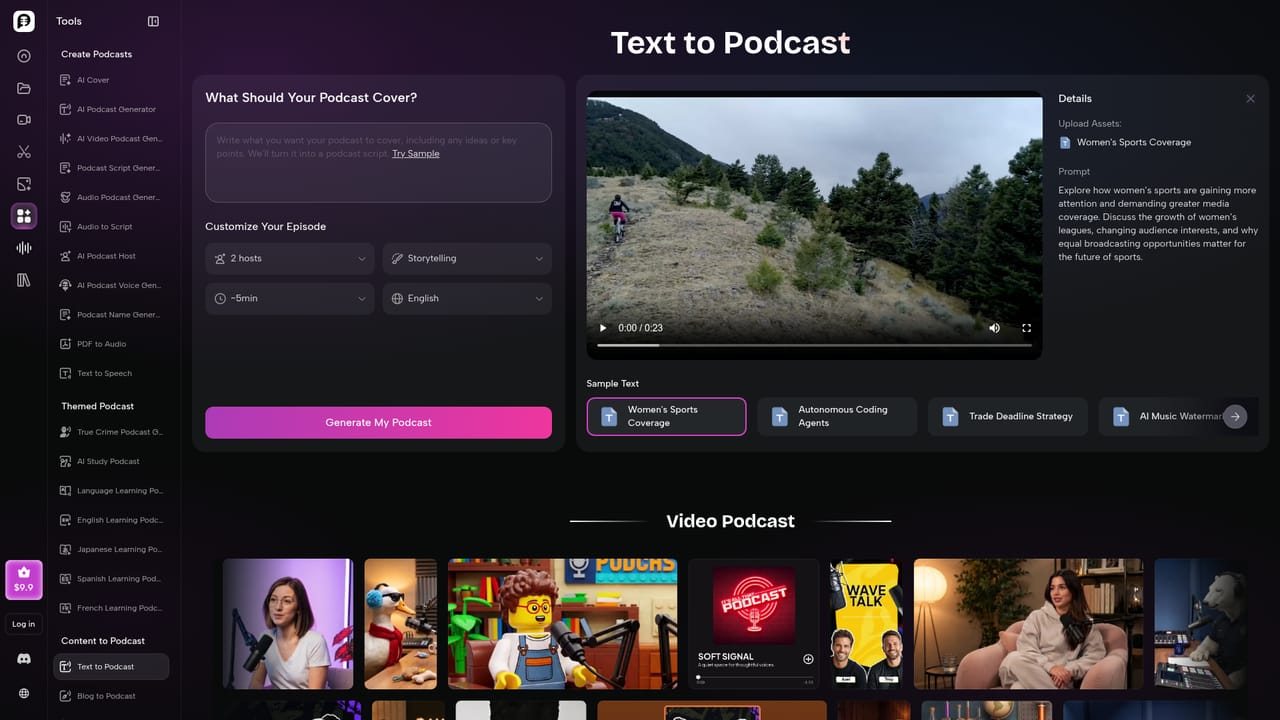Viewport: 1280px width, 720px height.
Task: Click the Women's Sports Coverage asset in Details
Action: tap(1125, 143)
